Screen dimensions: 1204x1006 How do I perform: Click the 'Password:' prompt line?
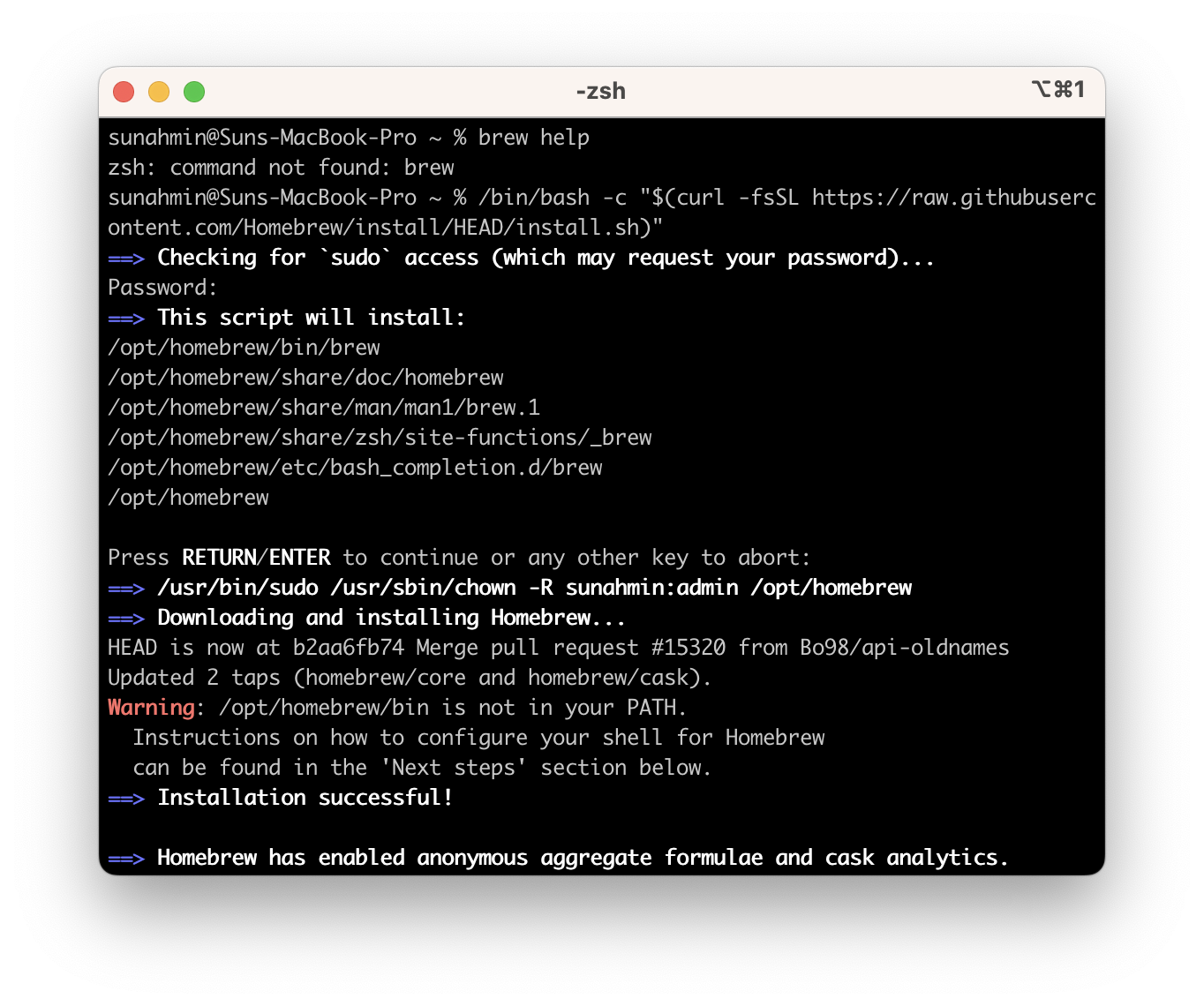click(162, 288)
